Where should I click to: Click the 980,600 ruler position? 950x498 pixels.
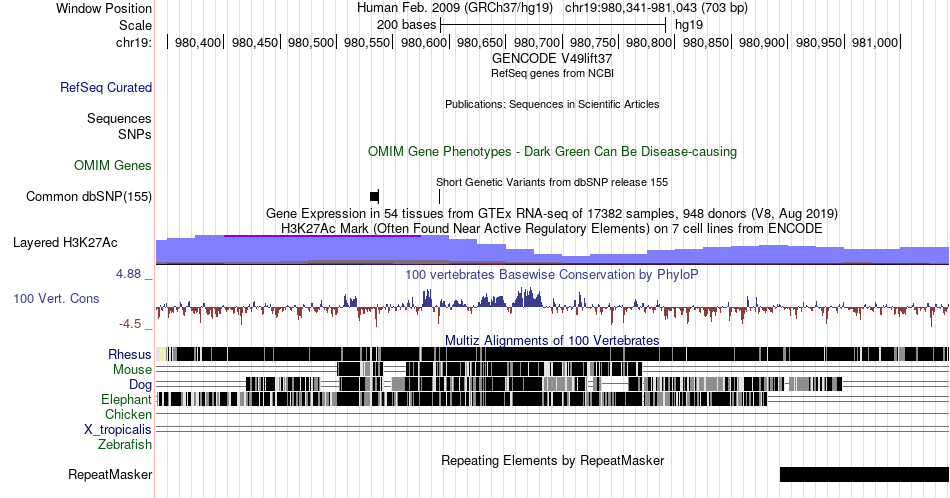[x=424, y=42]
